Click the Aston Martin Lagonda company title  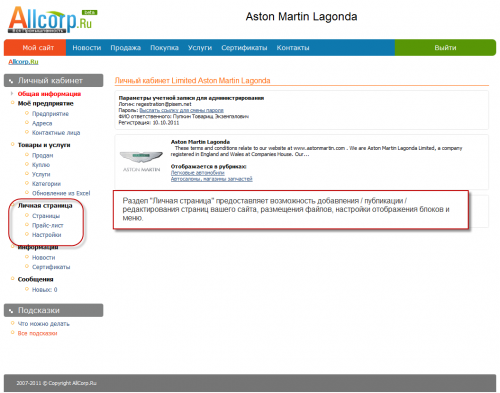(200, 142)
